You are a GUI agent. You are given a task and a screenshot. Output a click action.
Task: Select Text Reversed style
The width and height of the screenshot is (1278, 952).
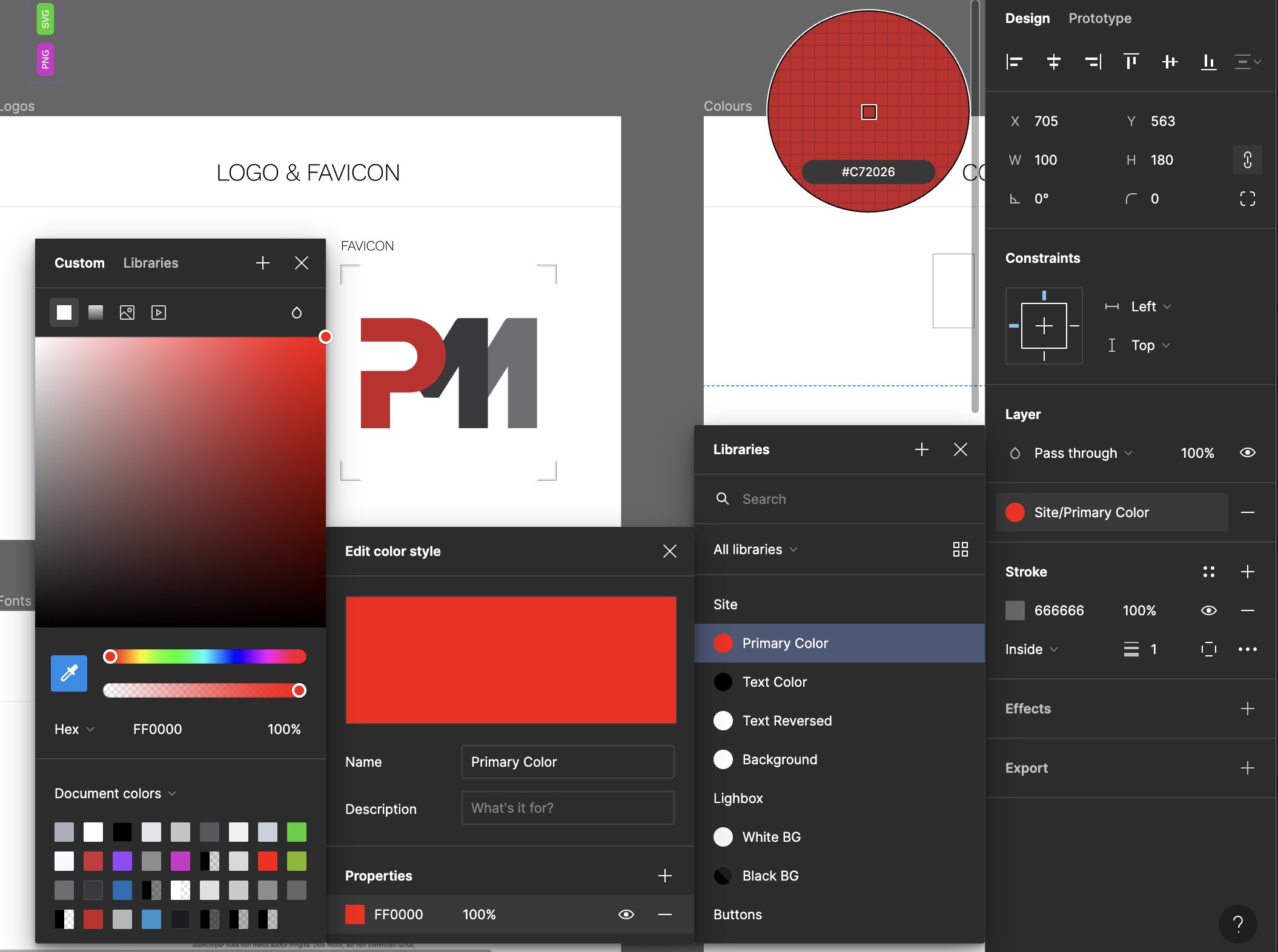point(839,721)
